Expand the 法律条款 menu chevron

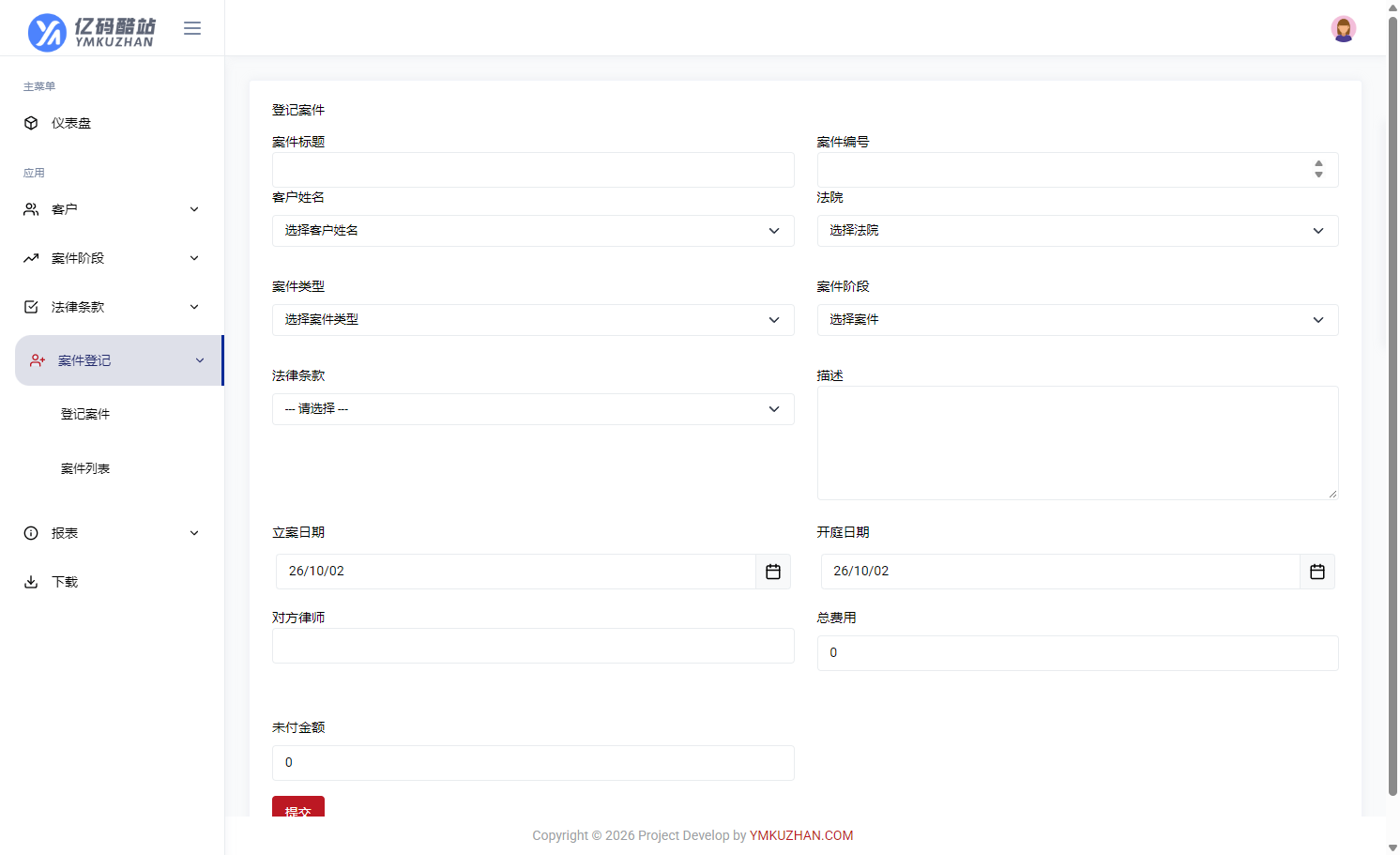click(194, 307)
